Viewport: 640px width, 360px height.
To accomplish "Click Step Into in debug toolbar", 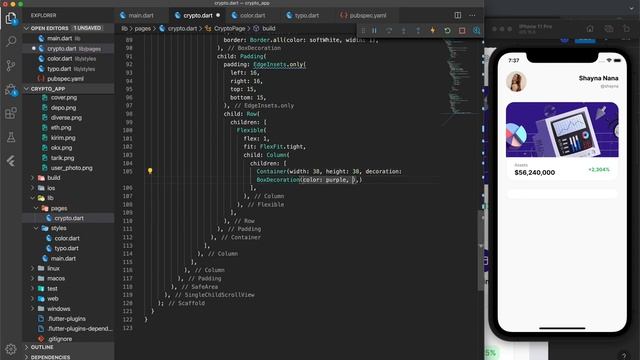I will (x=404, y=31).
